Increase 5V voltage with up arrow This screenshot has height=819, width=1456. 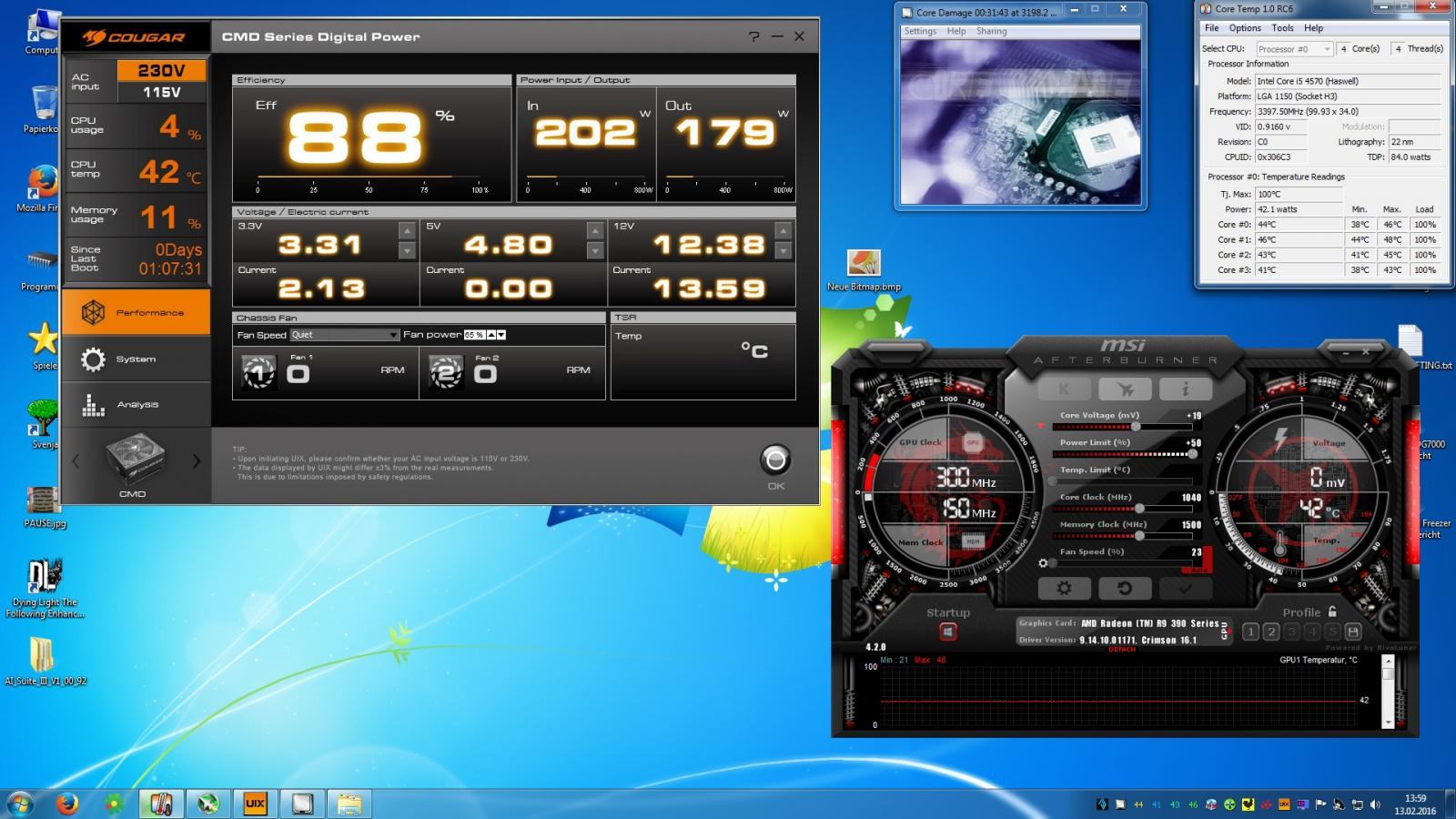coord(595,231)
